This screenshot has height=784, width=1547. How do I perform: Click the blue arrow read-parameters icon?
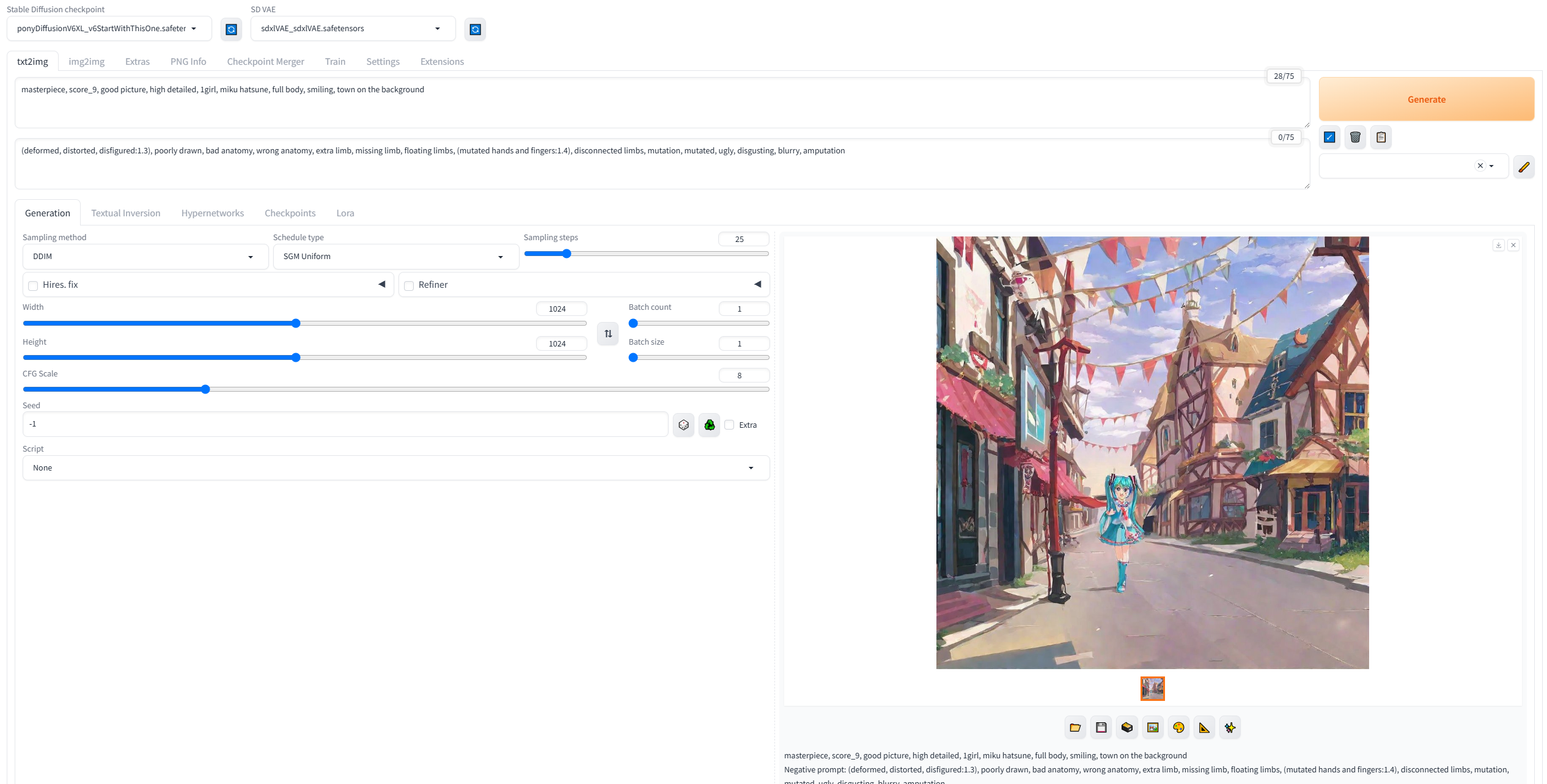pos(1329,137)
